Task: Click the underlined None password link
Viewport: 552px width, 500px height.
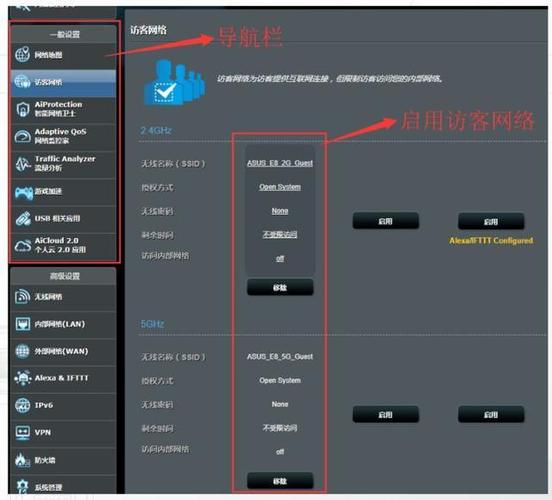Action: (x=280, y=211)
